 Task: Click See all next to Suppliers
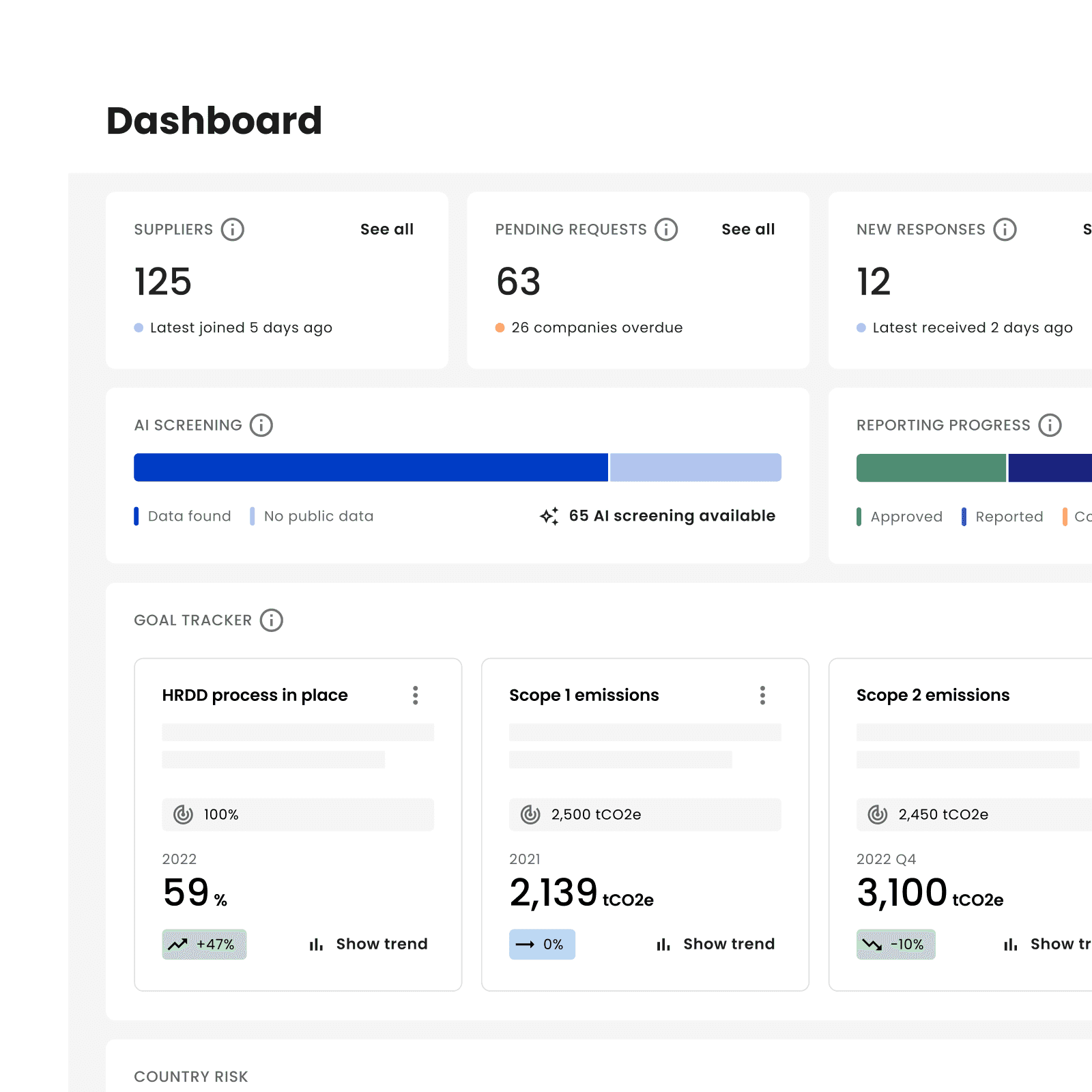387,229
